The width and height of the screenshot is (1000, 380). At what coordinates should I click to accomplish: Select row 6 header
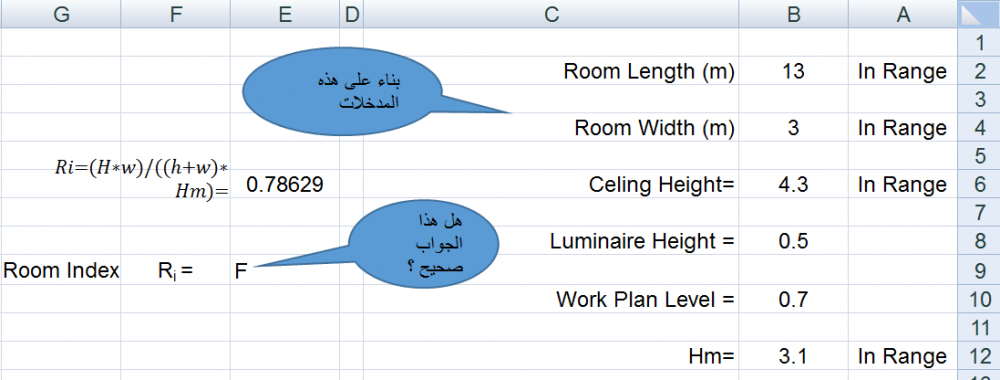(979, 184)
